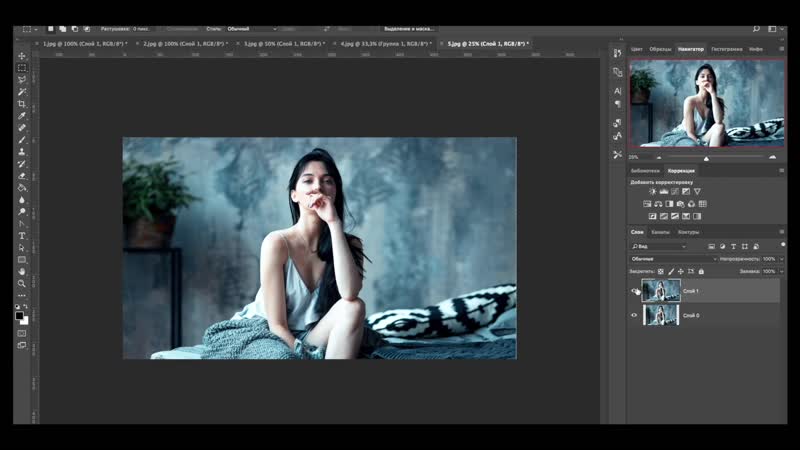Add Threshold adjustment layer
This screenshot has height=450, width=800.
675,216
